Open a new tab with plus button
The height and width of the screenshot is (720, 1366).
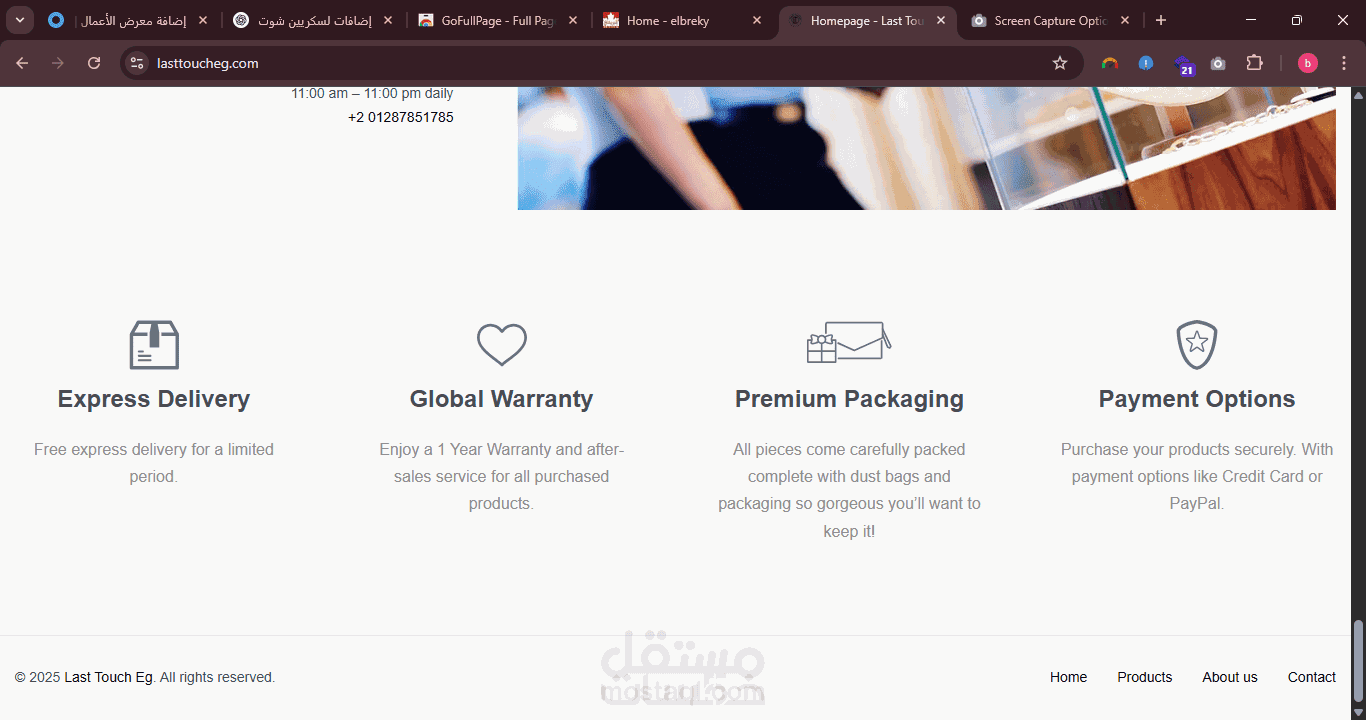(x=1160, y=20)
